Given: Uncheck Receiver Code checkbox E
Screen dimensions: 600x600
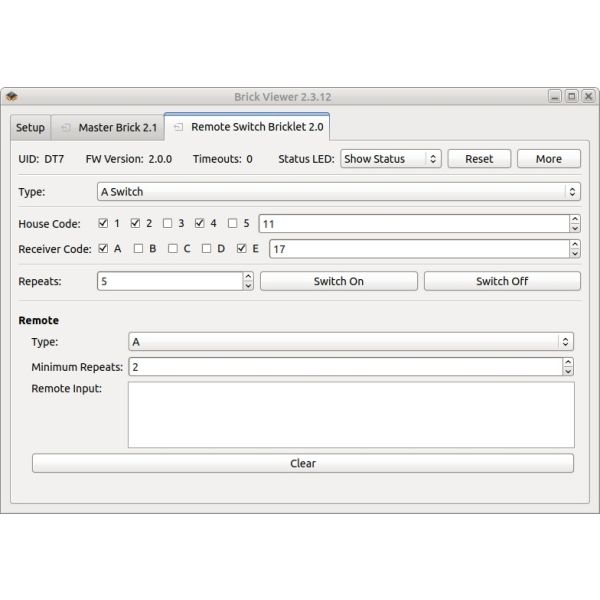Looking at the screenshot, I should pyautogui.click(x=241, y=248).
